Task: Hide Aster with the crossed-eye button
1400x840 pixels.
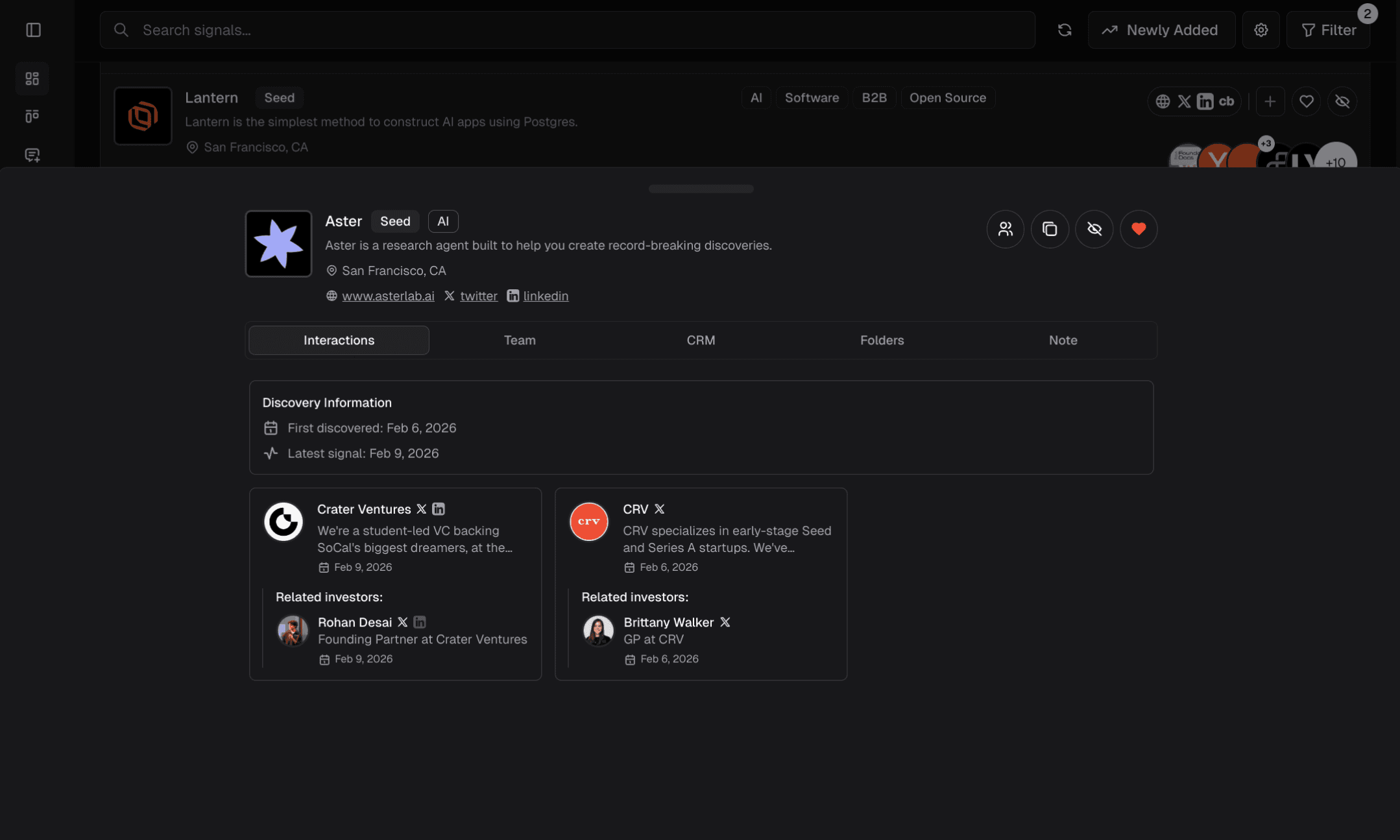Action: 1094,229
